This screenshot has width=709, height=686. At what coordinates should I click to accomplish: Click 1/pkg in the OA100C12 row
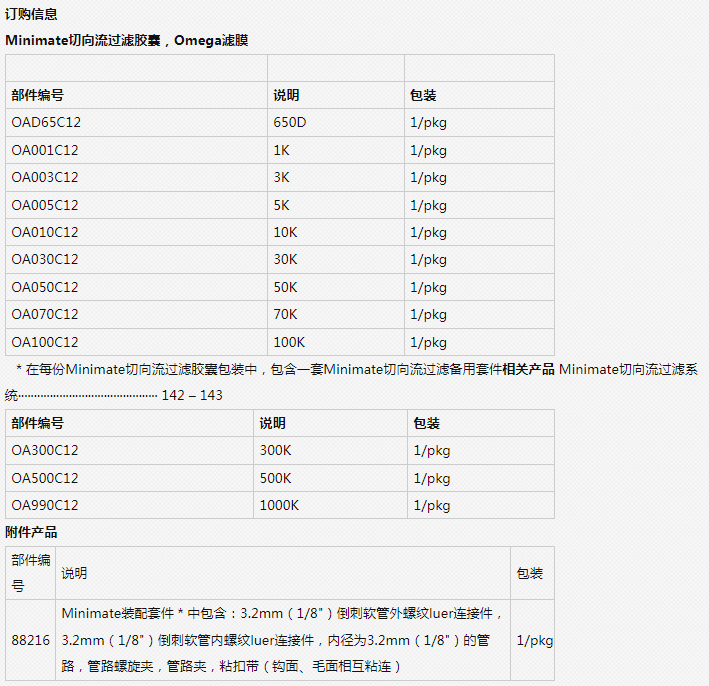428,343
